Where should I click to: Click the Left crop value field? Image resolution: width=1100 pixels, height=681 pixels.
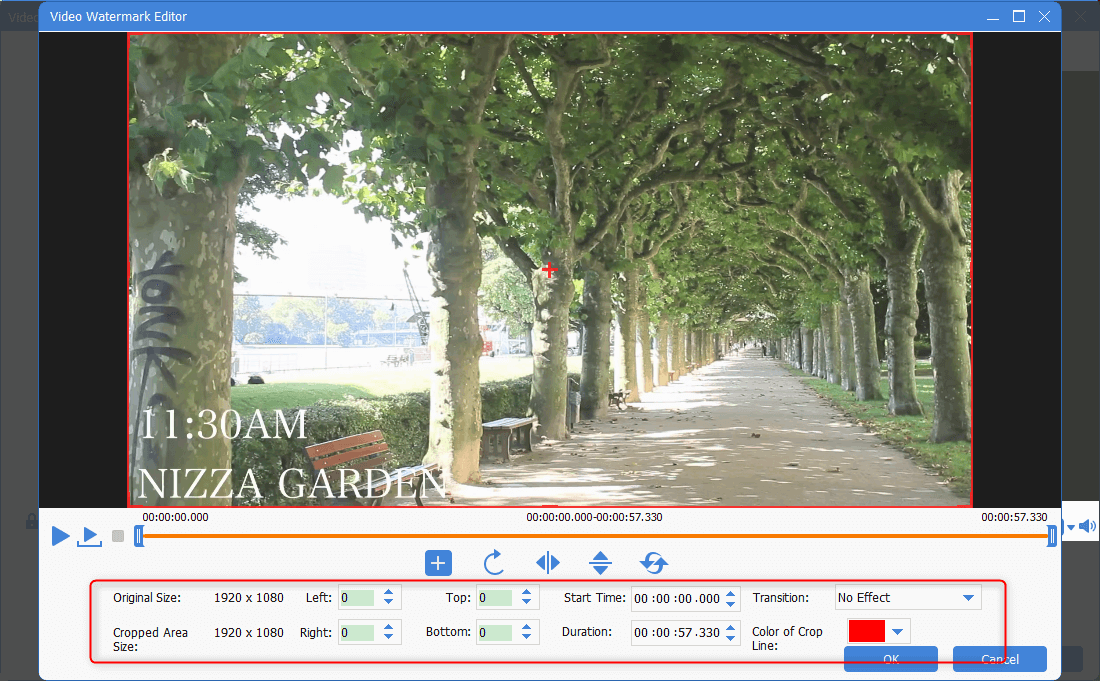pyautogui.click(x=357, y=598)
